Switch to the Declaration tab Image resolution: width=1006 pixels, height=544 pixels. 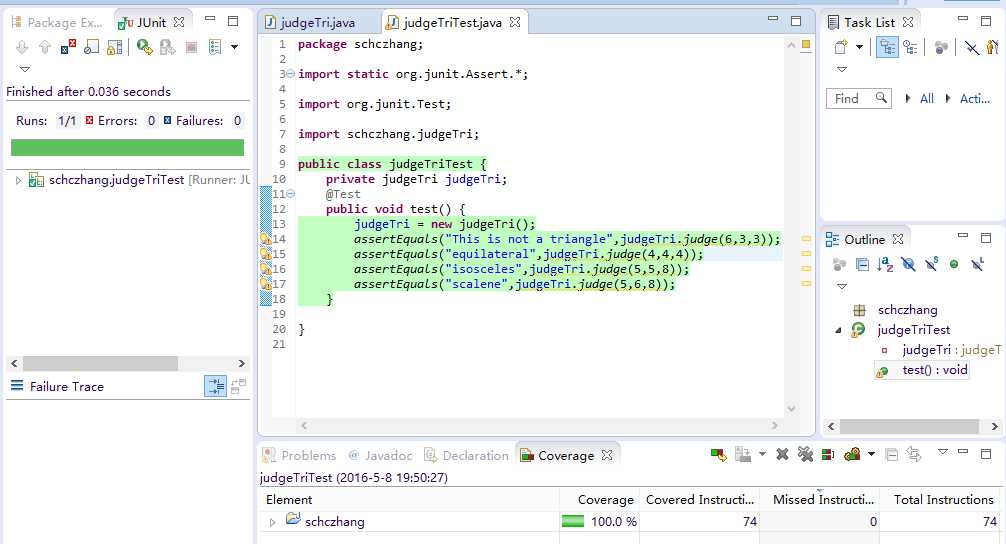point(467,455)
